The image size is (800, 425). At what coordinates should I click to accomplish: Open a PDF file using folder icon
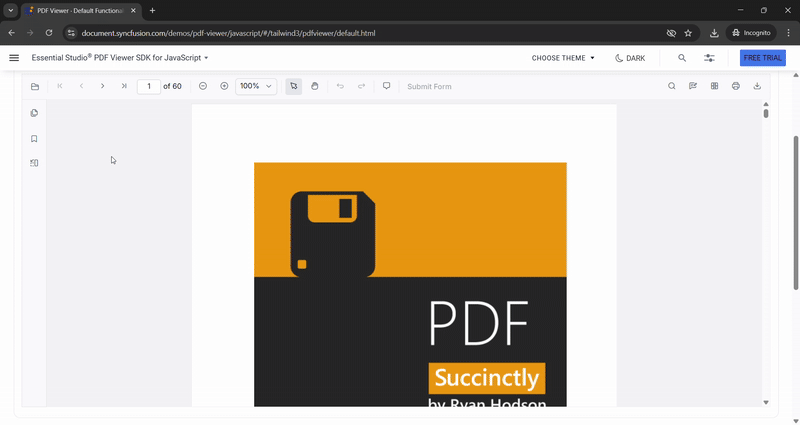pyautogui.click(x=35, y=87)
